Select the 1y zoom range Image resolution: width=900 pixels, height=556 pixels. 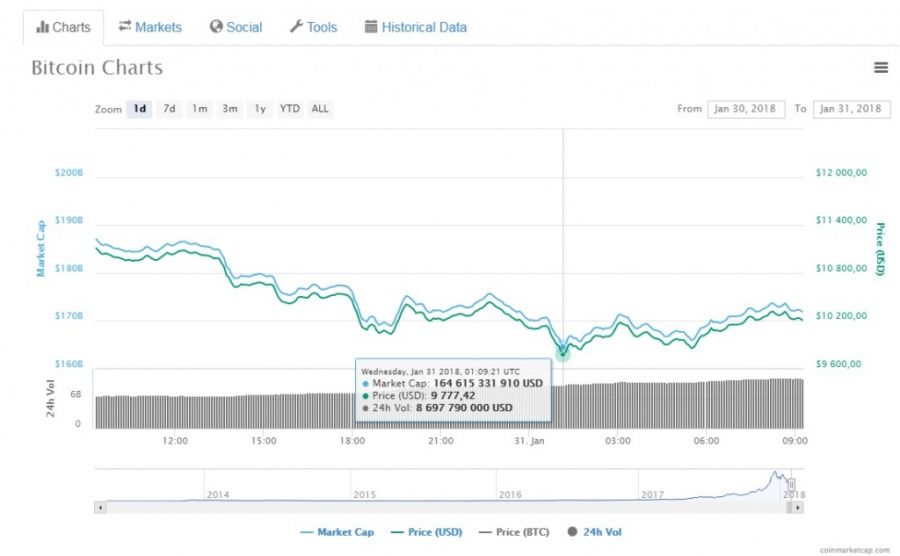260,108
